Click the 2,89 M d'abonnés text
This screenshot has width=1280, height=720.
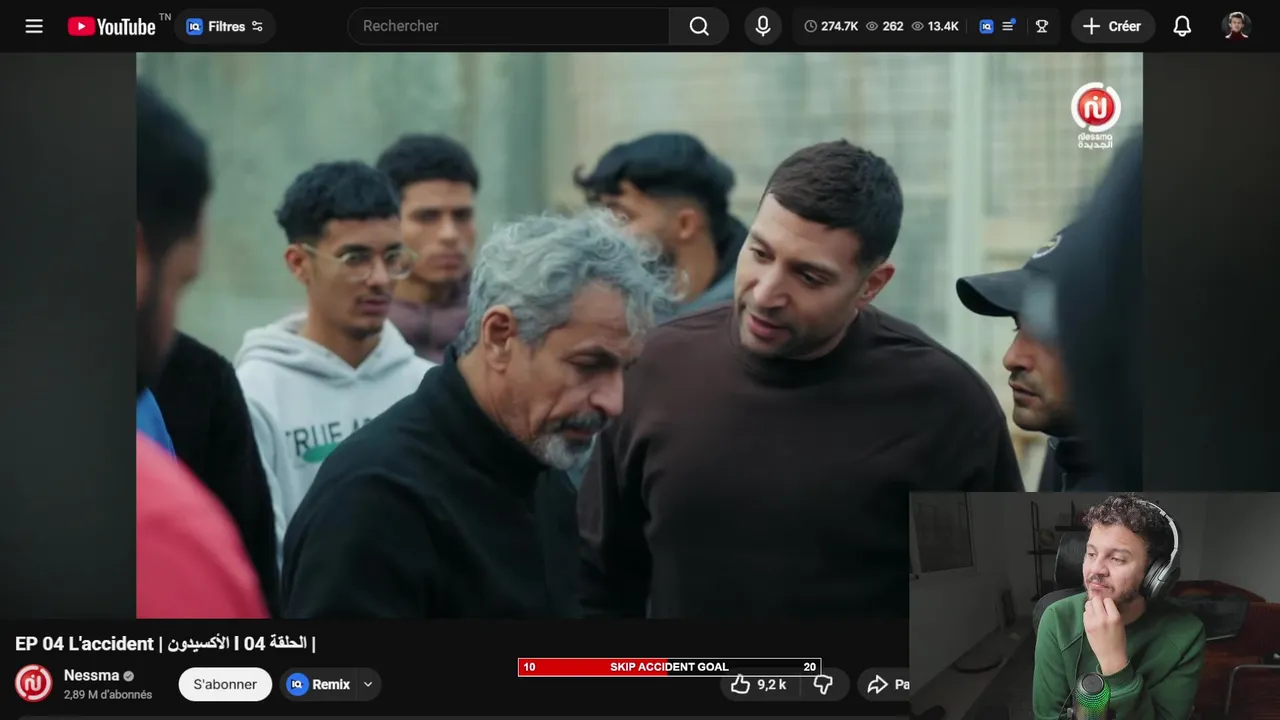point(108,695)
